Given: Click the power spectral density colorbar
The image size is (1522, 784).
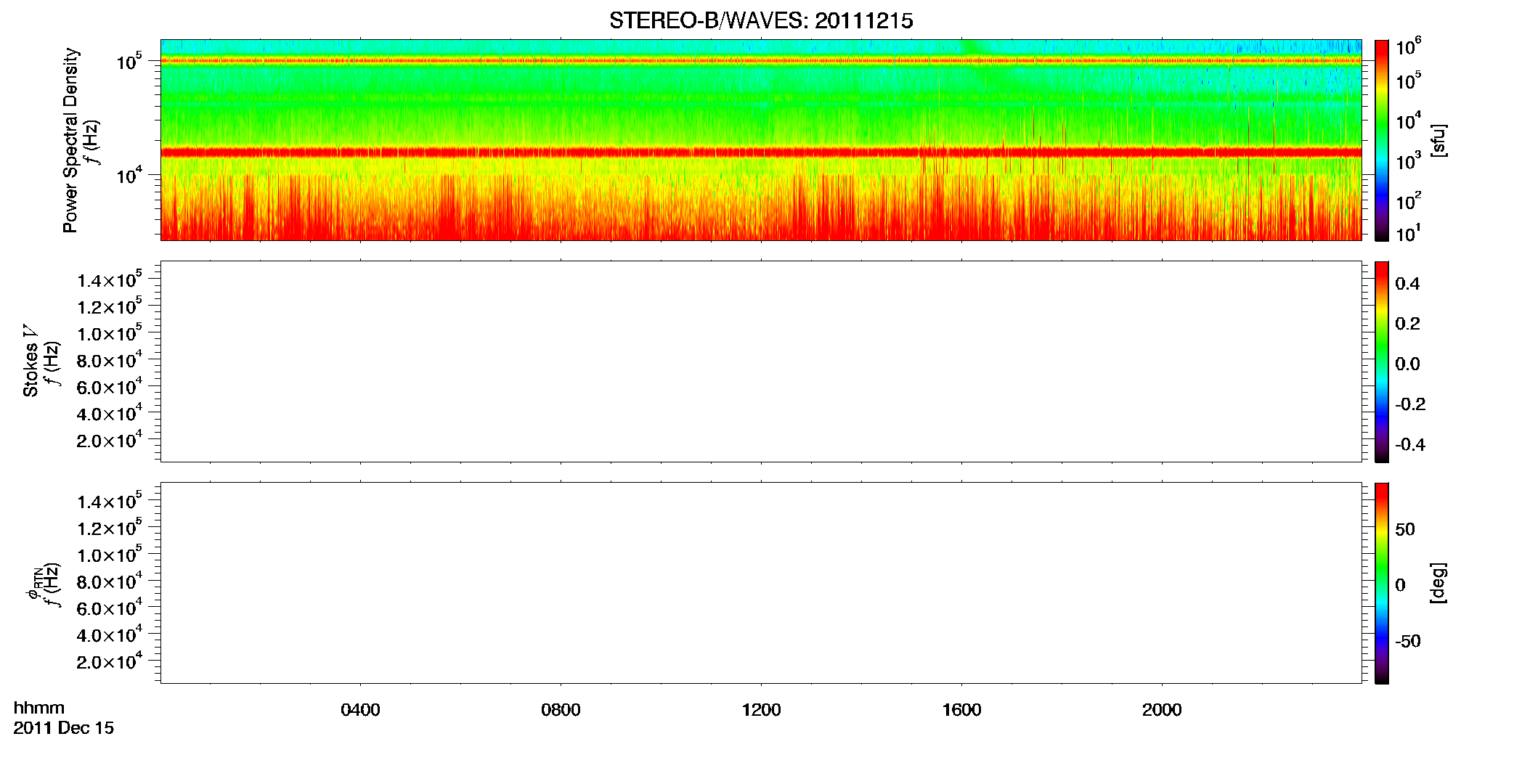Looking at the screenshot, I should tap(1382, 140).
